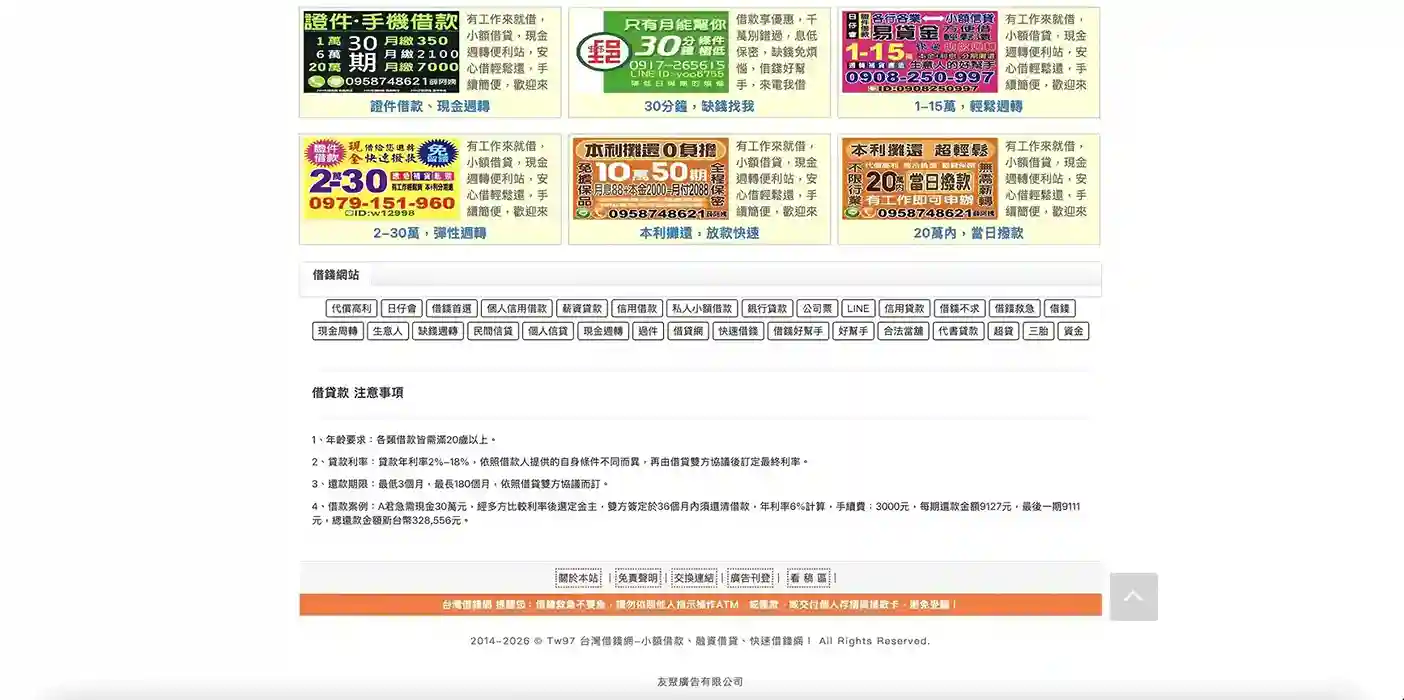Open the 本利攤還超輕鬆 banner ad
The image size is (1404, 700).
[918, 180]
